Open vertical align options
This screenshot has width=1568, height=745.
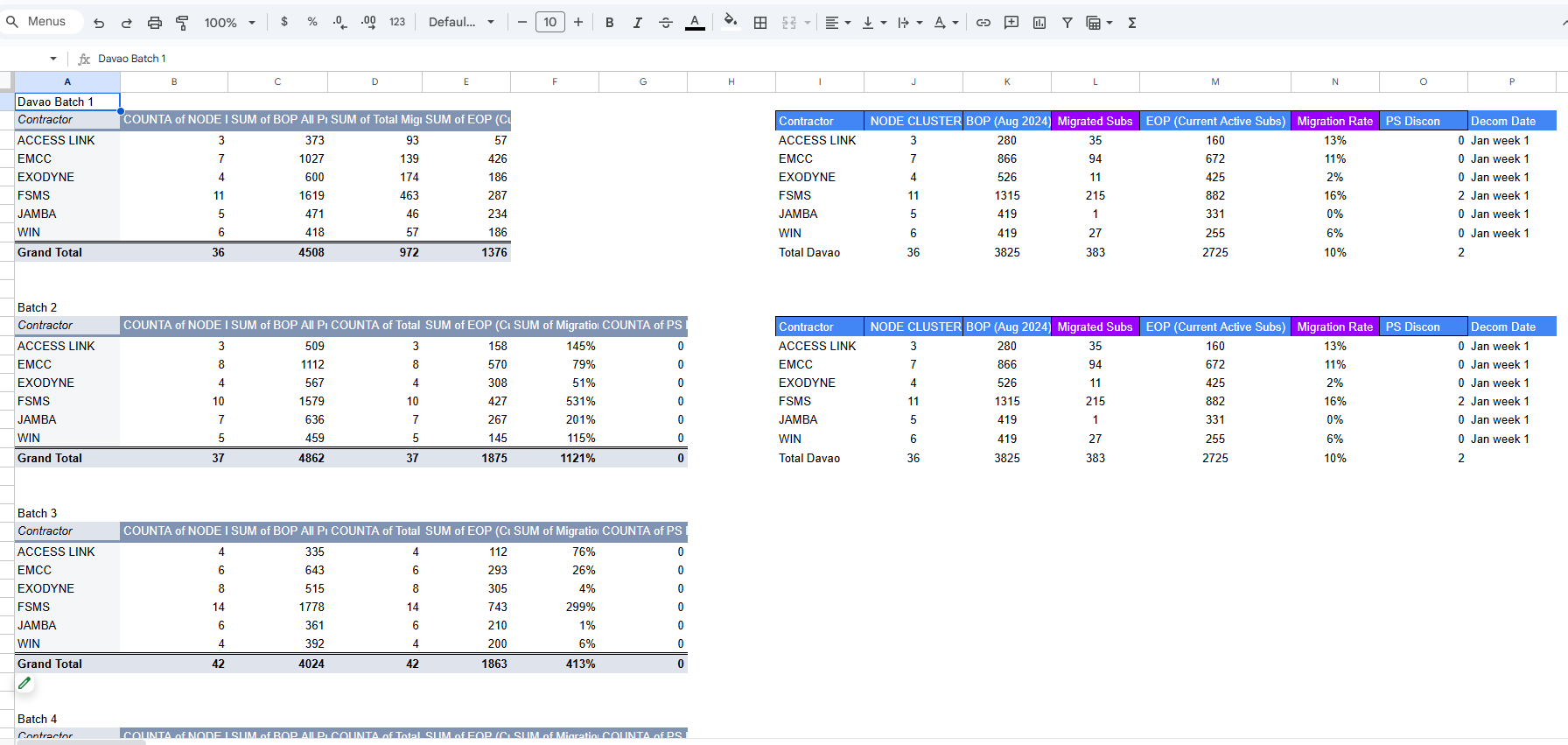874,23
